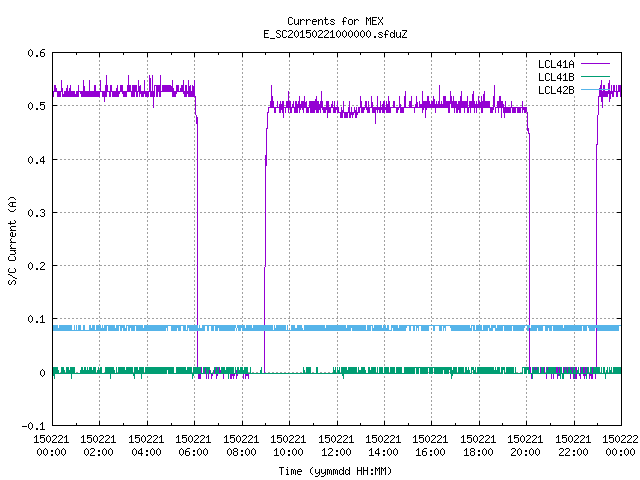Click the chart title 'Currents for MEX'
Image resolution: width=640 pixels, height=480 pixels.
click(335, 21)
